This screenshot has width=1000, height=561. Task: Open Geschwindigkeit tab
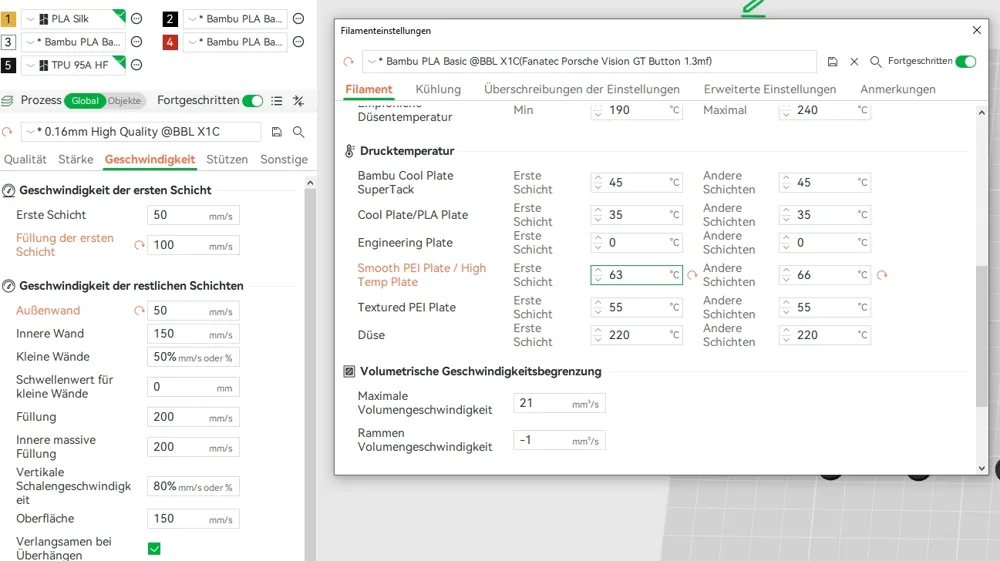coord(150,159)
